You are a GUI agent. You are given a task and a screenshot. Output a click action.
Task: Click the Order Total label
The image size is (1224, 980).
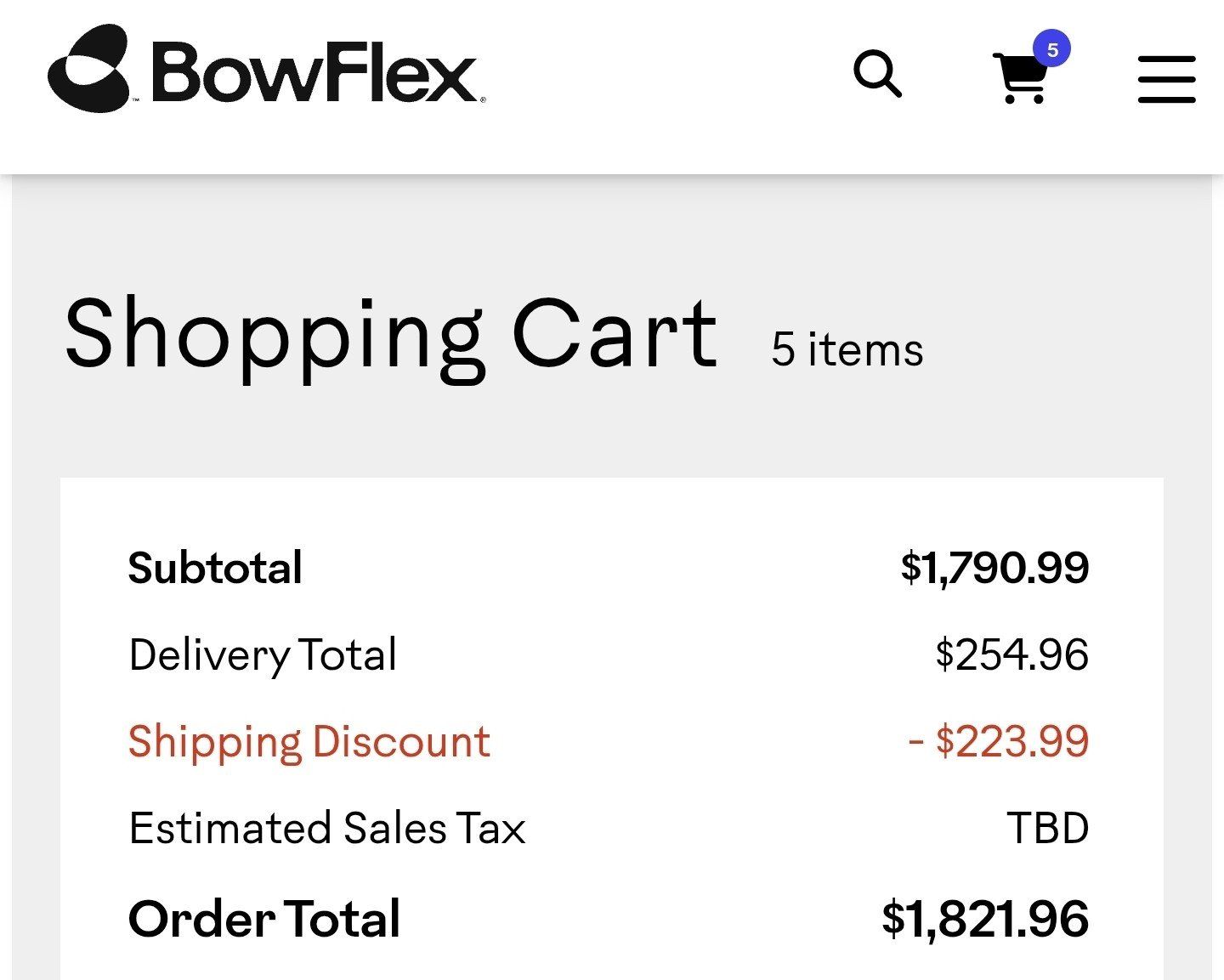[x=264, y=919]
